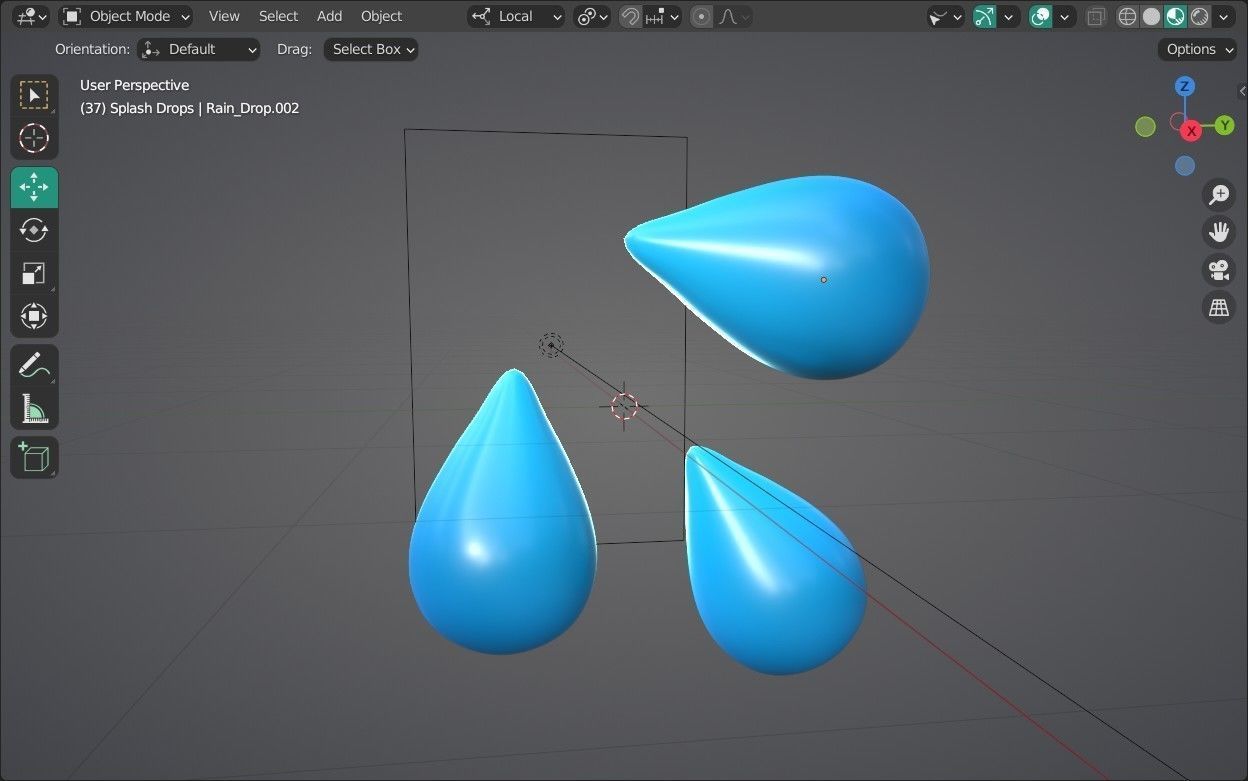Toggle snapping magnet icon
This screenshot has height=781, width=1248.
pyautogui.click(x=630, y=16)
